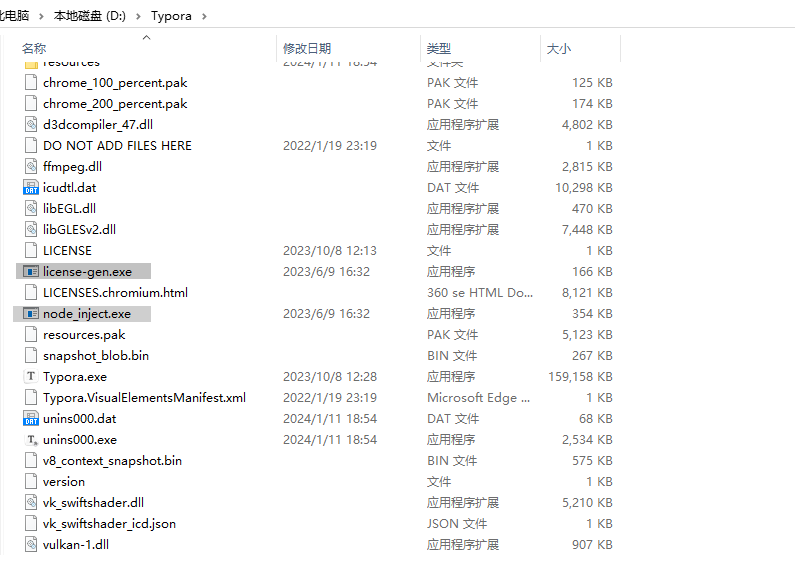Click the 2023/10/8 12:13 date cell
The width and height of the screenshot is (795, 562).
point(330,251)
